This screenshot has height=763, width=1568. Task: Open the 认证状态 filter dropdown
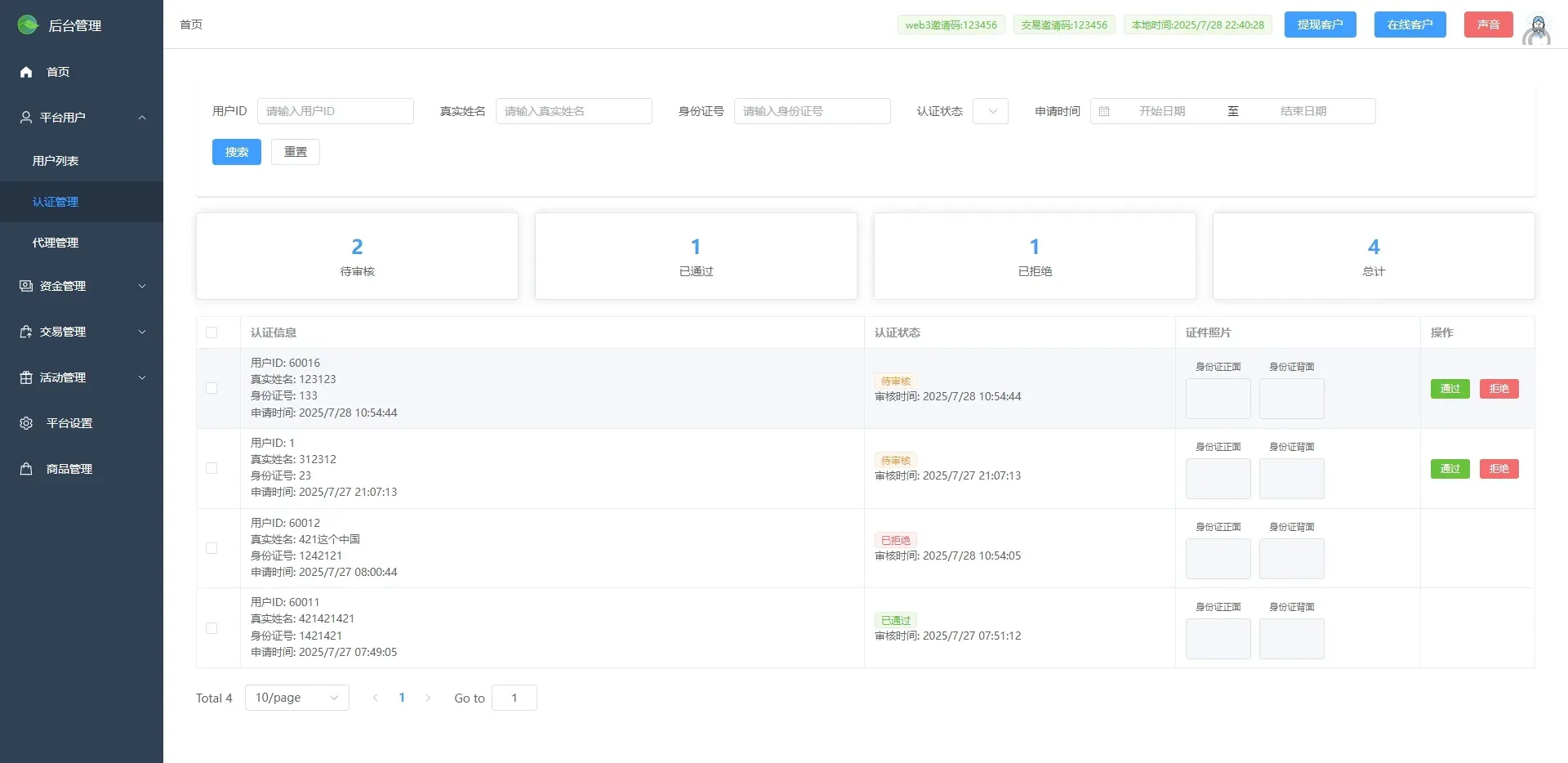tap(991, 111)
